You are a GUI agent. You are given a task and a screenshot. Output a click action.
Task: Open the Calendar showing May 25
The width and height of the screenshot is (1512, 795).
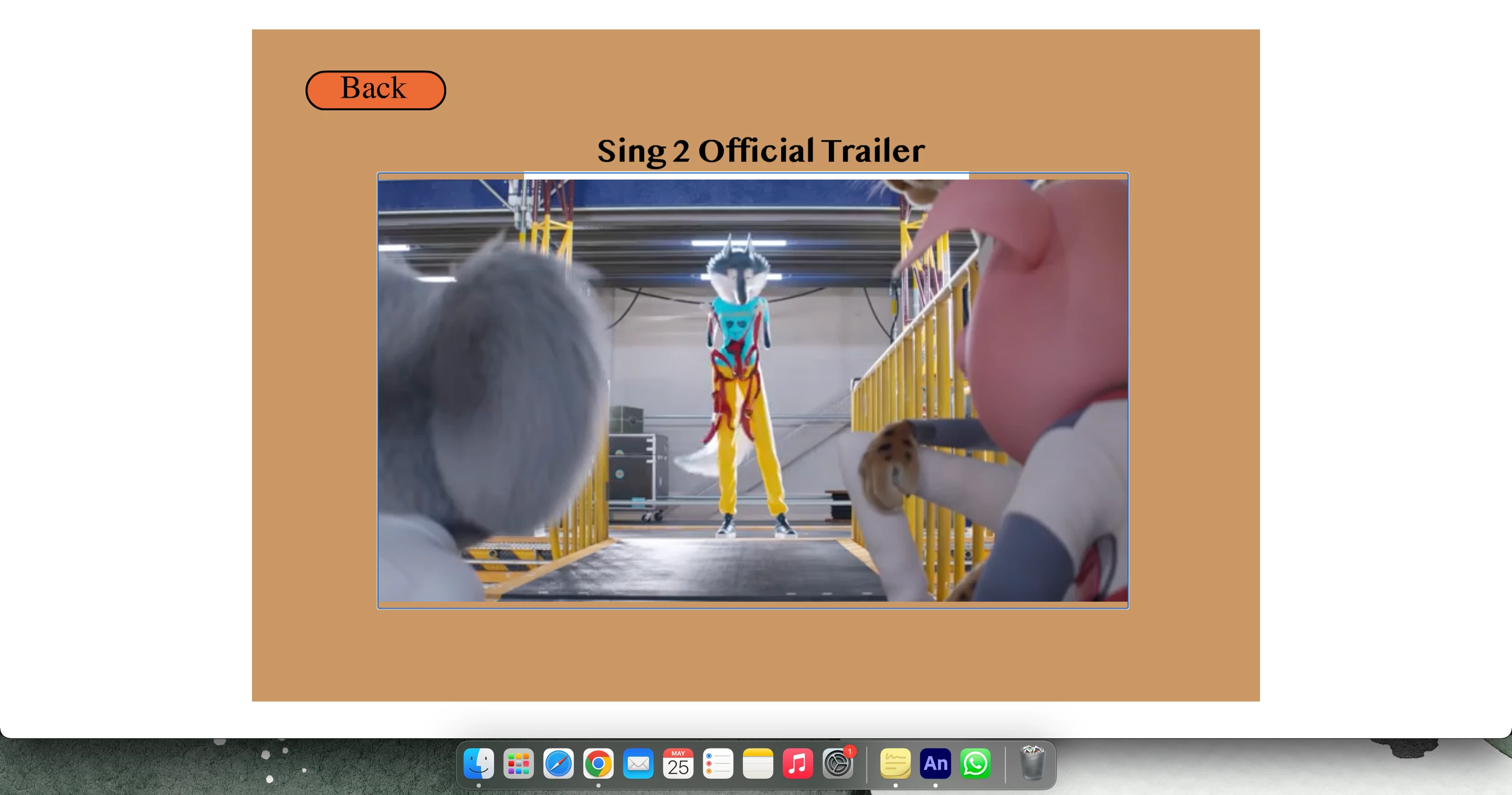(678, 763)
